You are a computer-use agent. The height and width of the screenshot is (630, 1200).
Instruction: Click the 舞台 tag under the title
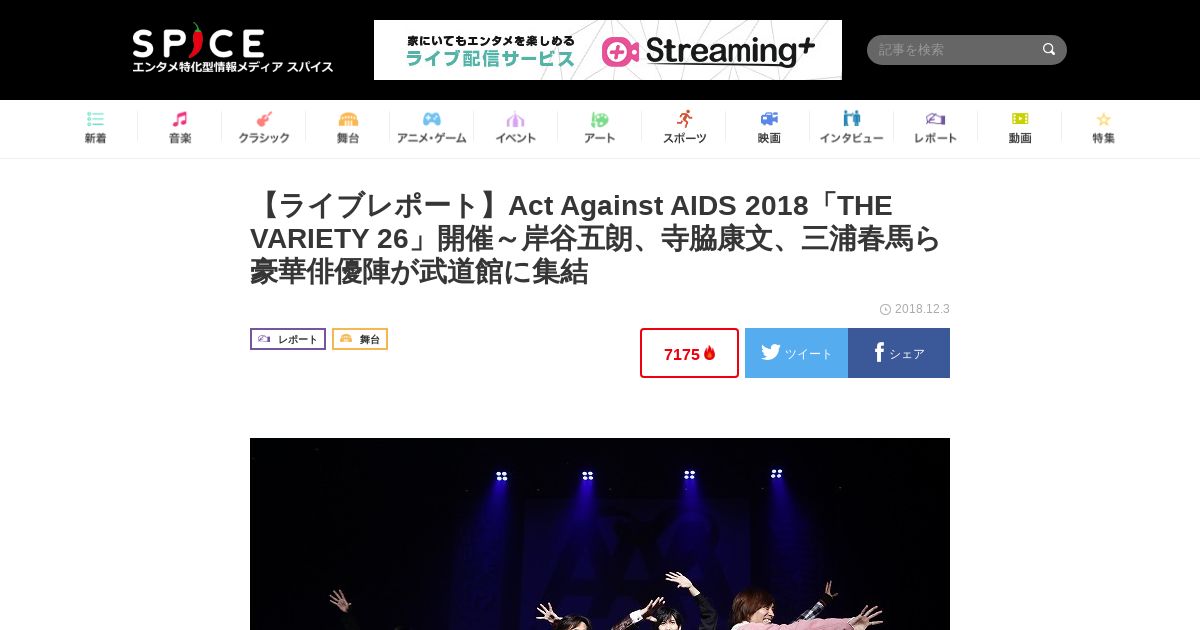pos(360,339)
